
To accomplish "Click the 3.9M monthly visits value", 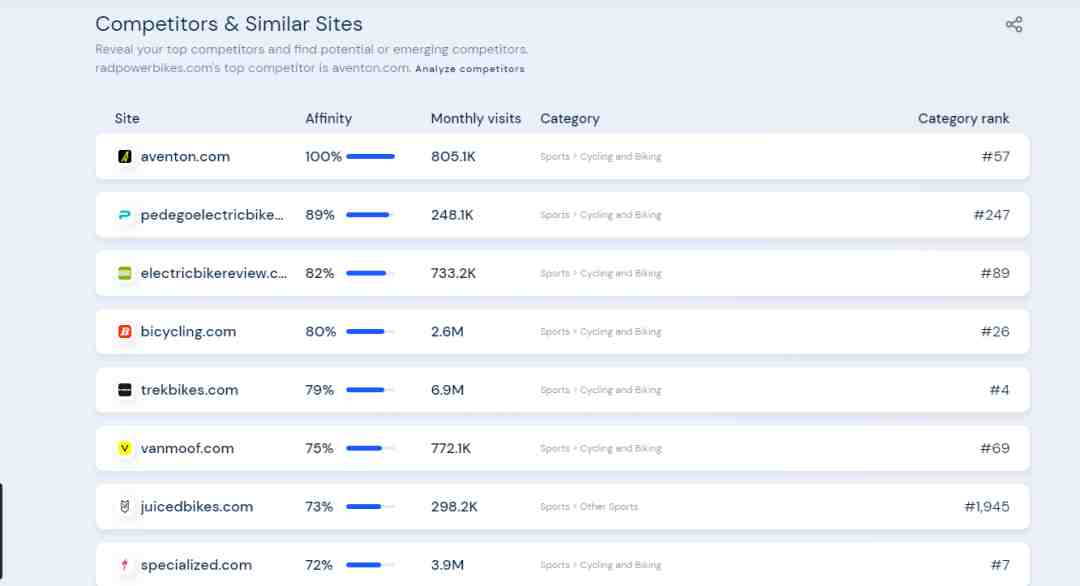I will [x=448, y=565].
